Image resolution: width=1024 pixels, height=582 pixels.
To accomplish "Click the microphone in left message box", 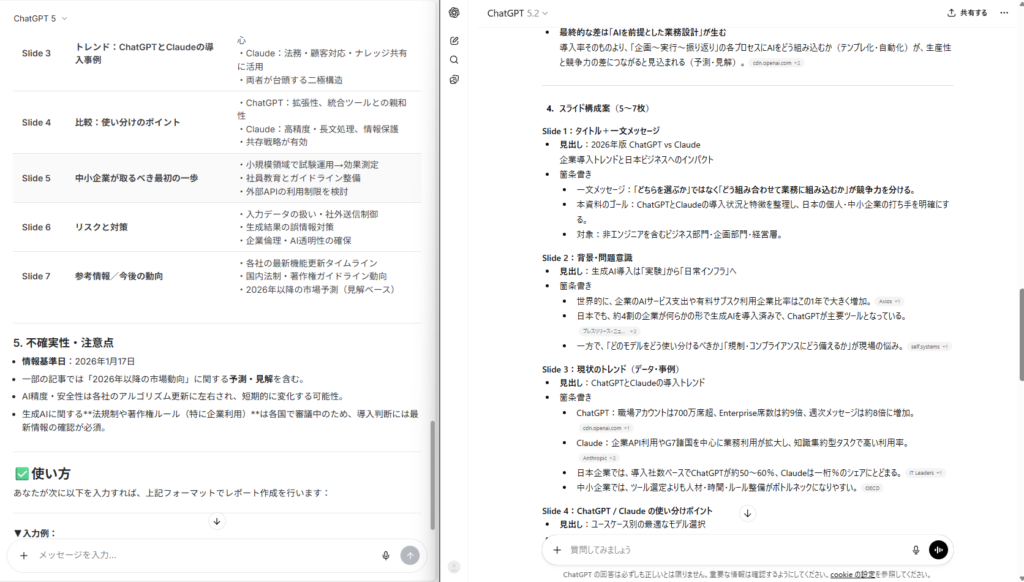I will coord(385,555).
